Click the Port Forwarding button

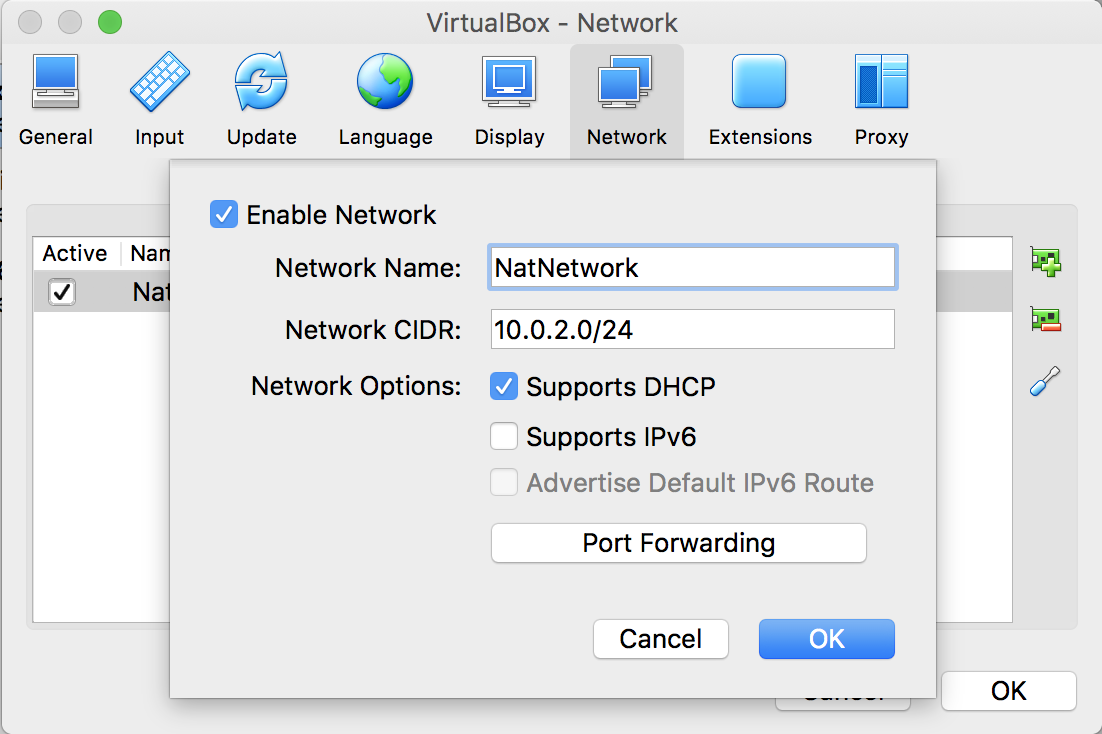(x=678, y=543)
